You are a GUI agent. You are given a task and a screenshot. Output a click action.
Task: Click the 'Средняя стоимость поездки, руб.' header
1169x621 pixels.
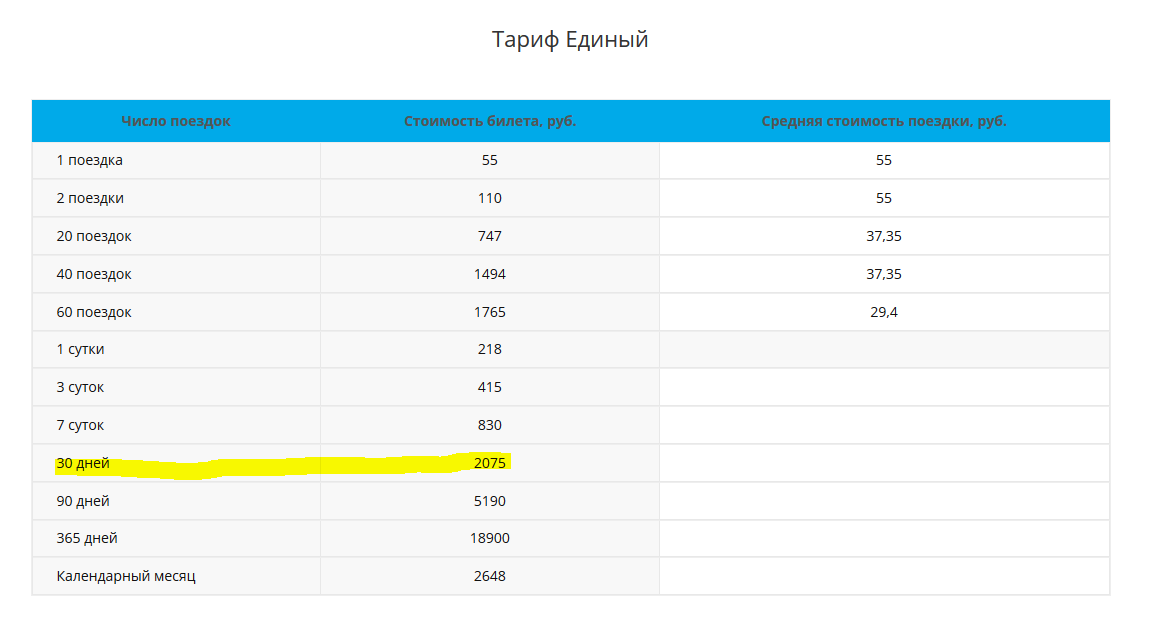pyautogui.click(x=883, y=121)
